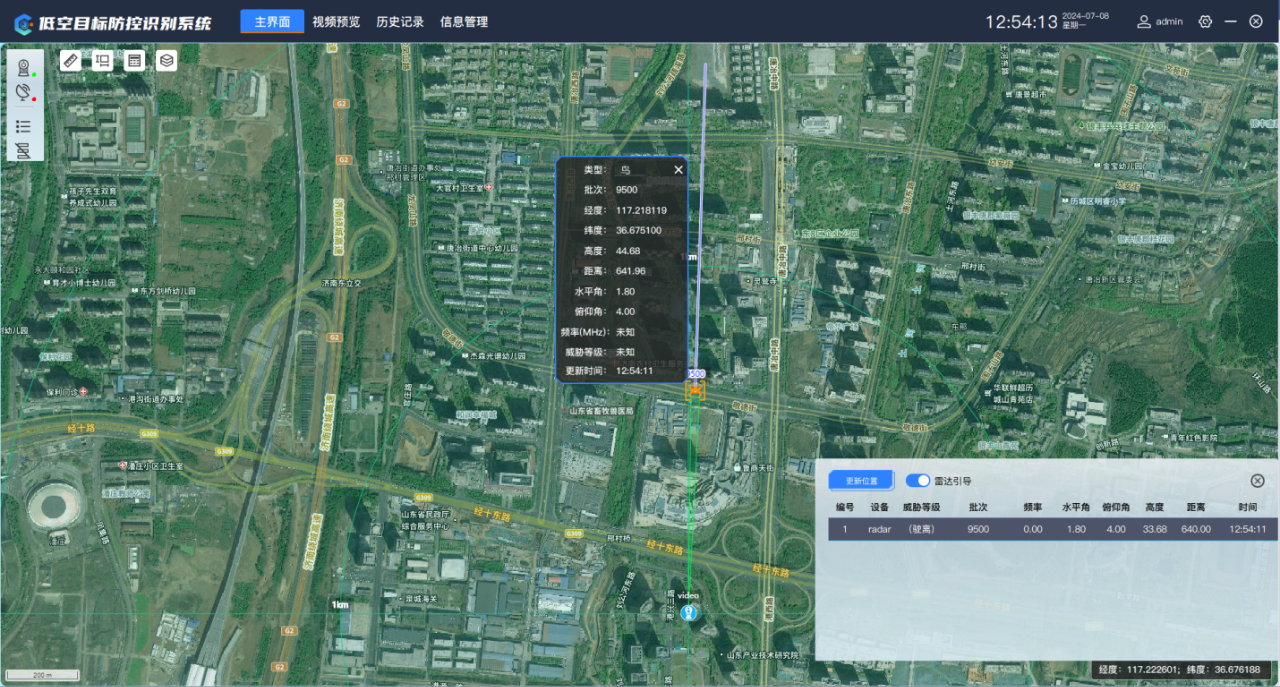Select the ruler measurement tool

70,60
